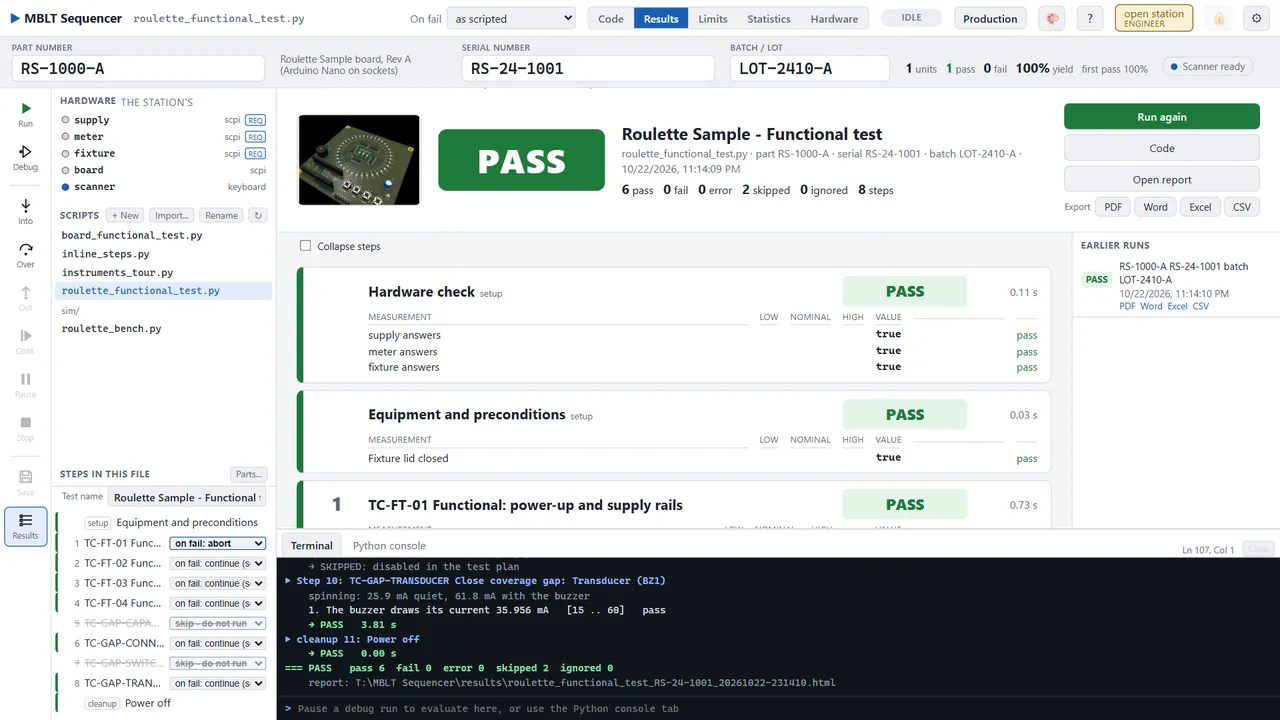Image resolution: width=1280 pixels, height=720 pixels.
Task: Click the Cont. continue icon
Action: pyautogui.click(x=25, y=342)
